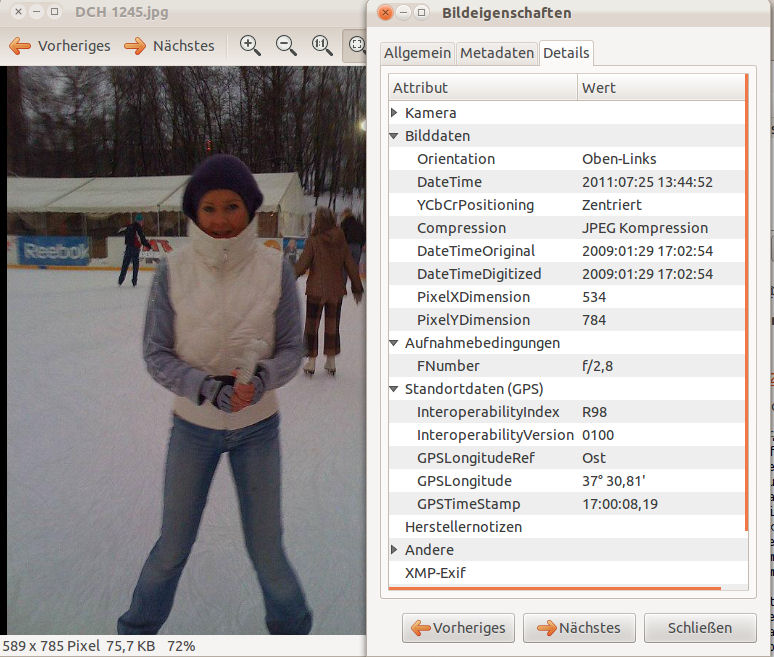Maximize the Bildeigenschaften dialog
This screenshot has height=657, width=774.
point(421,12)
